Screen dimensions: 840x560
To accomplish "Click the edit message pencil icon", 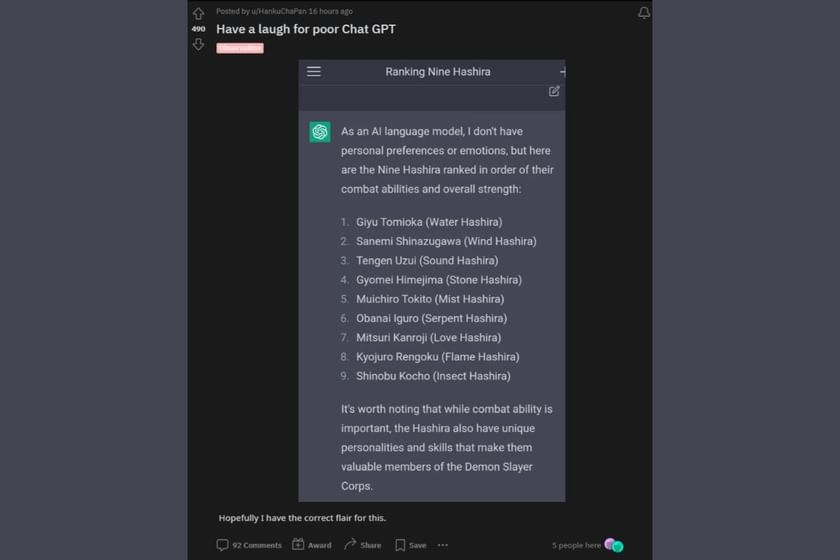I will tap(554, 91).
